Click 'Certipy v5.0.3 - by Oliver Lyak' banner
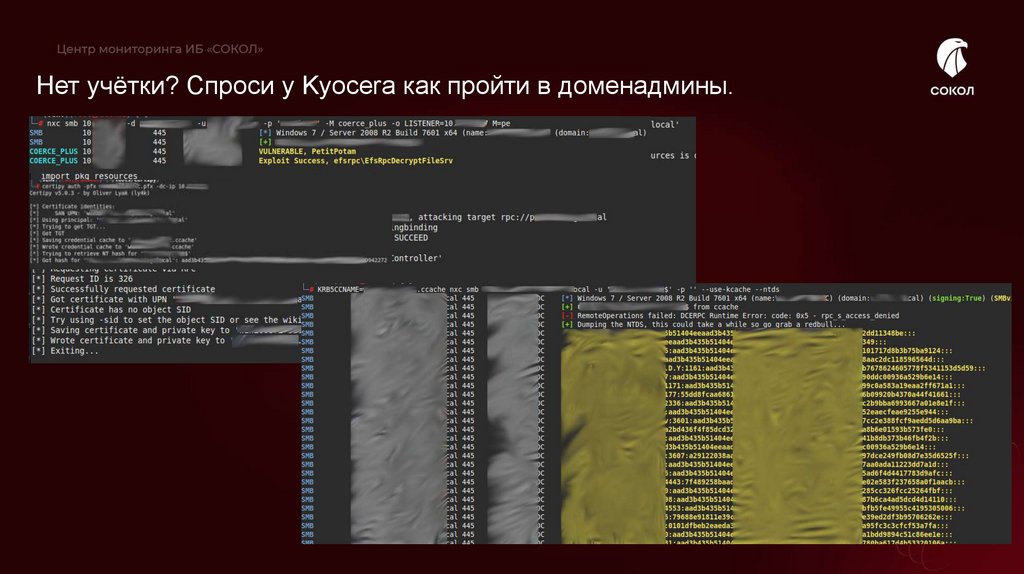 pos(90,193)
